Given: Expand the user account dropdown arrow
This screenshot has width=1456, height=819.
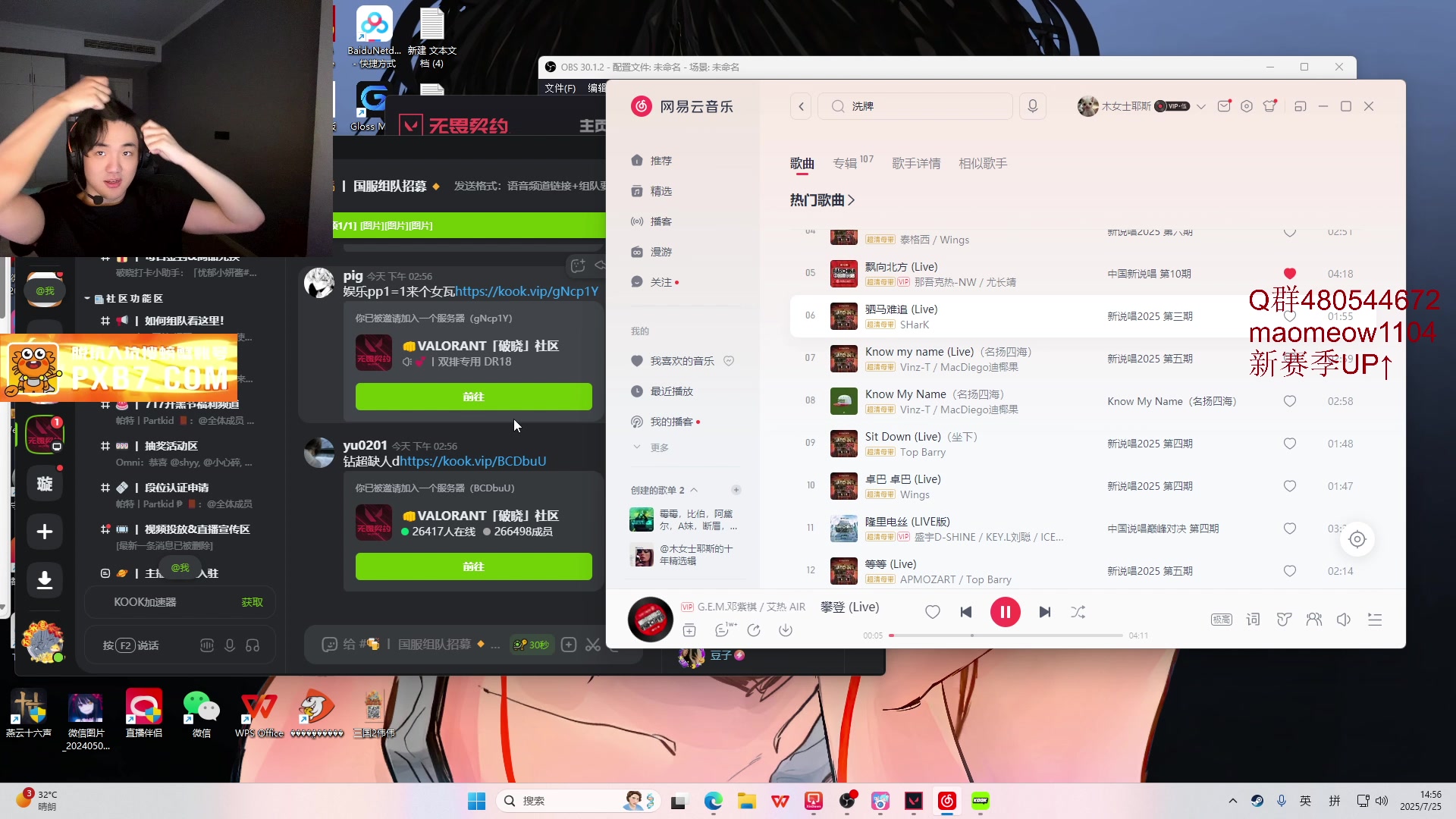Looking at the screenshot, I should click(x=1201, y=107).
